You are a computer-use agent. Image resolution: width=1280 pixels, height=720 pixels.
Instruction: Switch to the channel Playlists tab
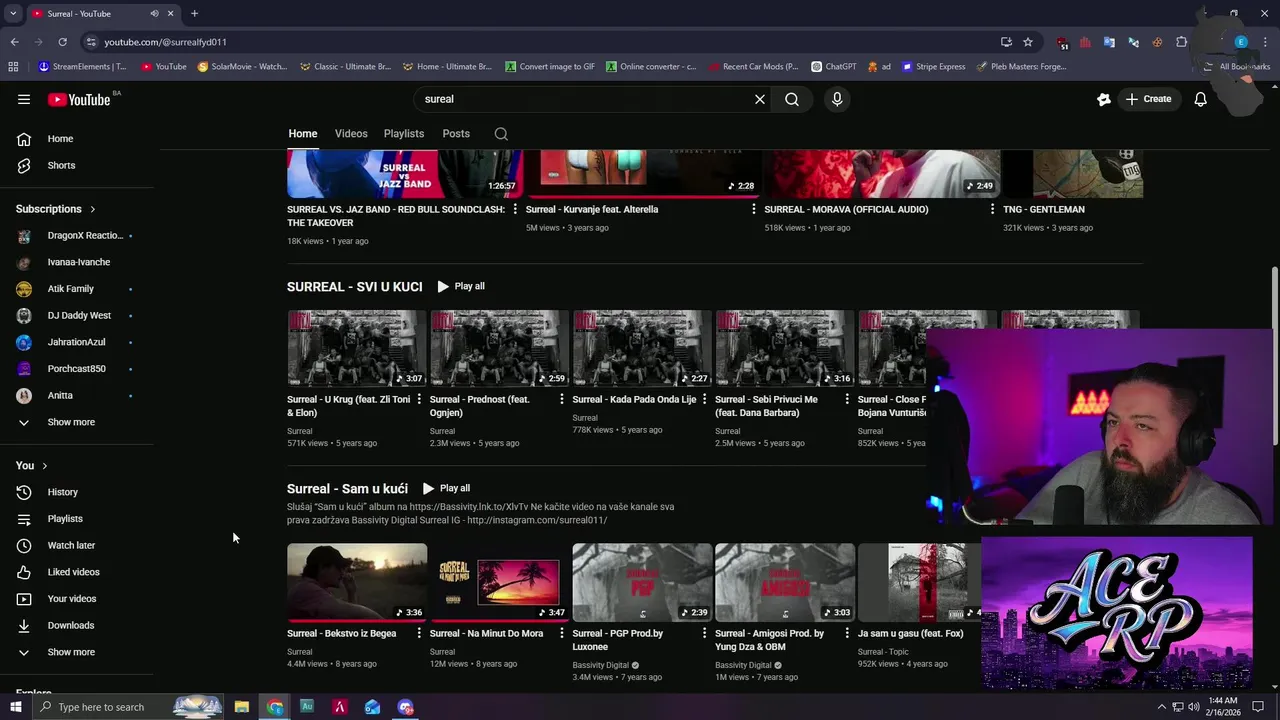pos(404,134)
